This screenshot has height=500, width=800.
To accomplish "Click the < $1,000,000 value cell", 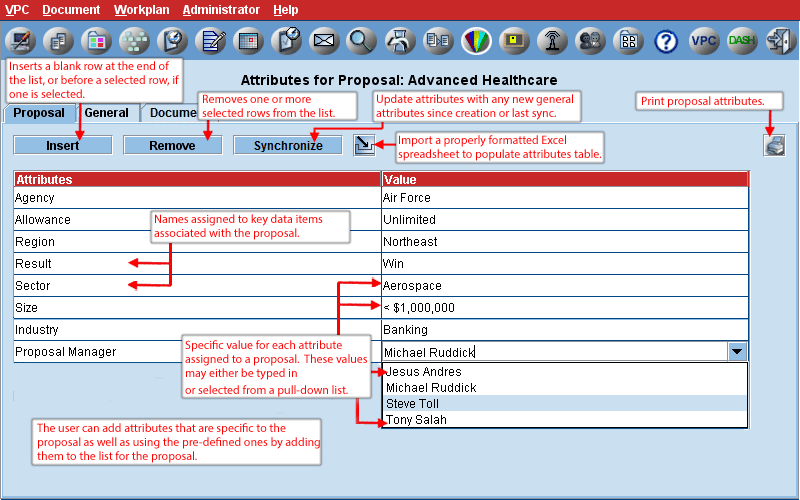I will (x=565, y=307).
